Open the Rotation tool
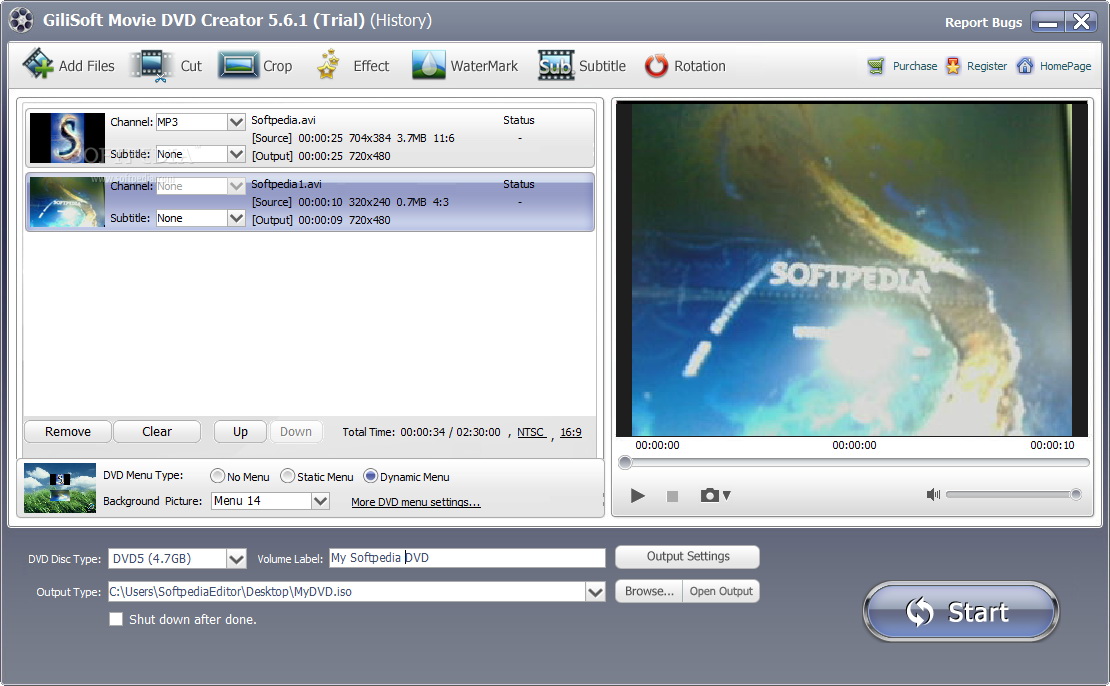 click(685, 66)
